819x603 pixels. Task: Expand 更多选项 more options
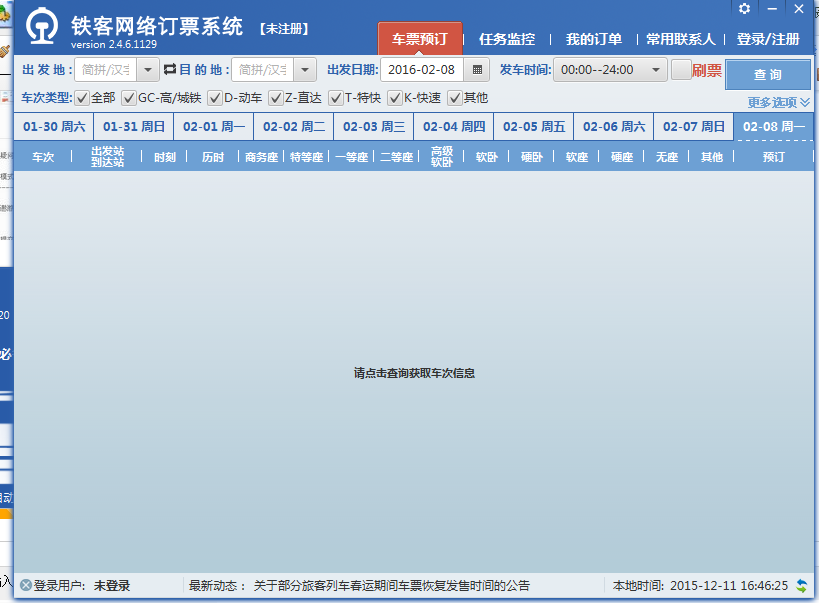point(778,103)
